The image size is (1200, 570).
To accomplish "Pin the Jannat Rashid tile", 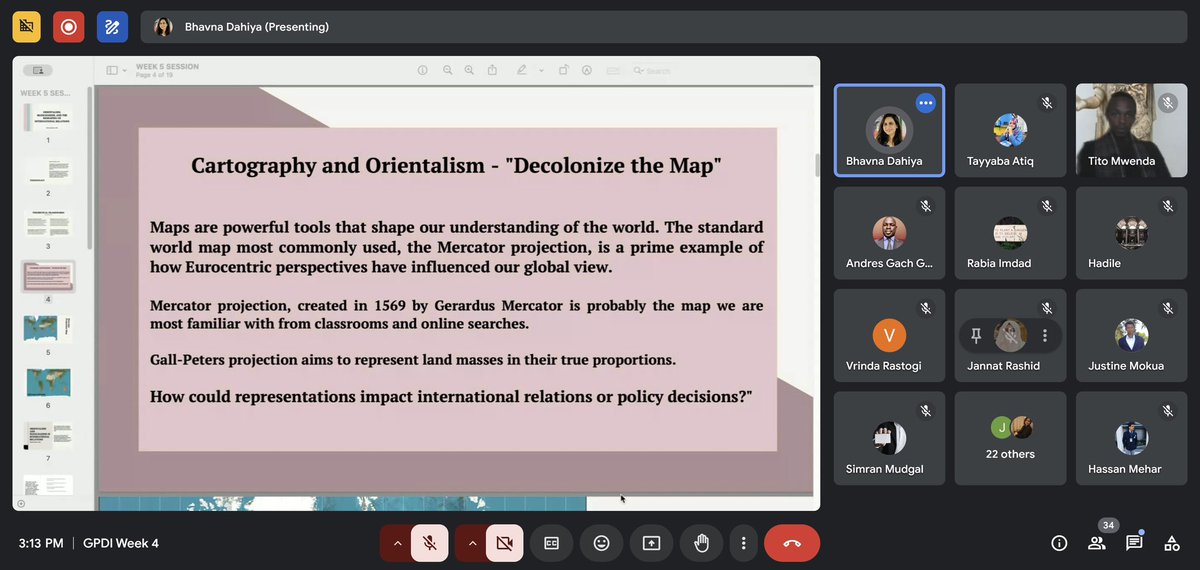I will tap(976, 335).
